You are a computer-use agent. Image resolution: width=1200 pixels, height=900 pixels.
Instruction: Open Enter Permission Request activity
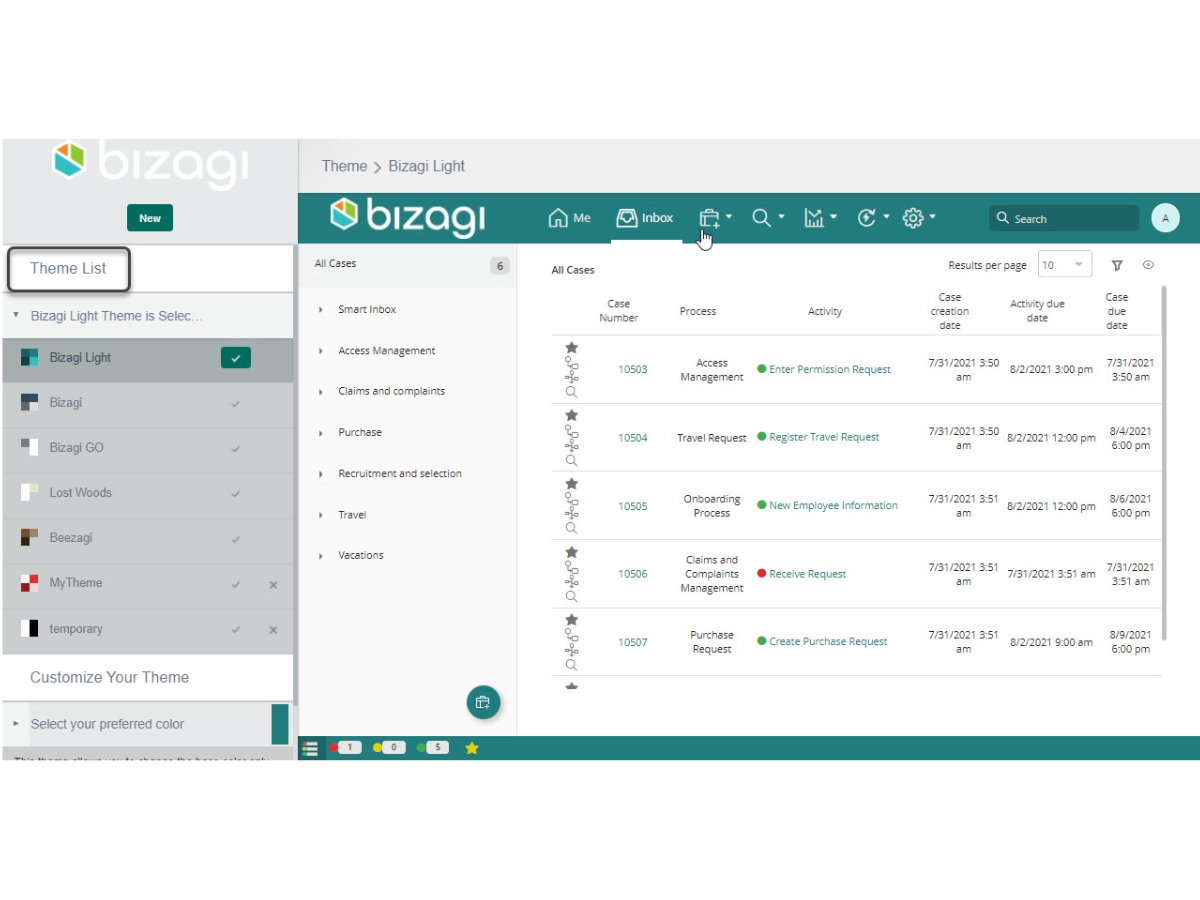tap(830, 369)
